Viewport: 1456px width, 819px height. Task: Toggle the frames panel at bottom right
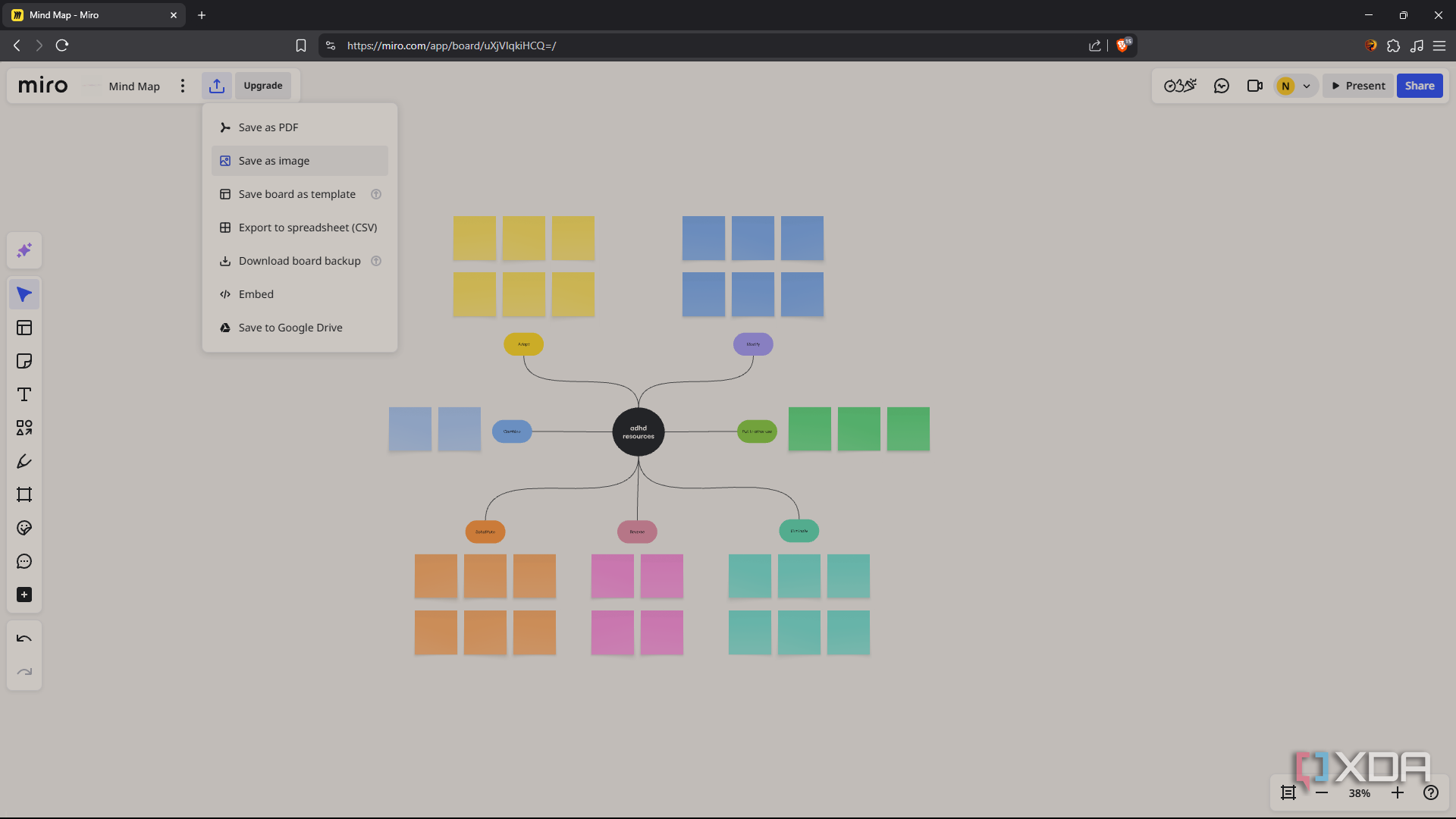[1288, 792]
